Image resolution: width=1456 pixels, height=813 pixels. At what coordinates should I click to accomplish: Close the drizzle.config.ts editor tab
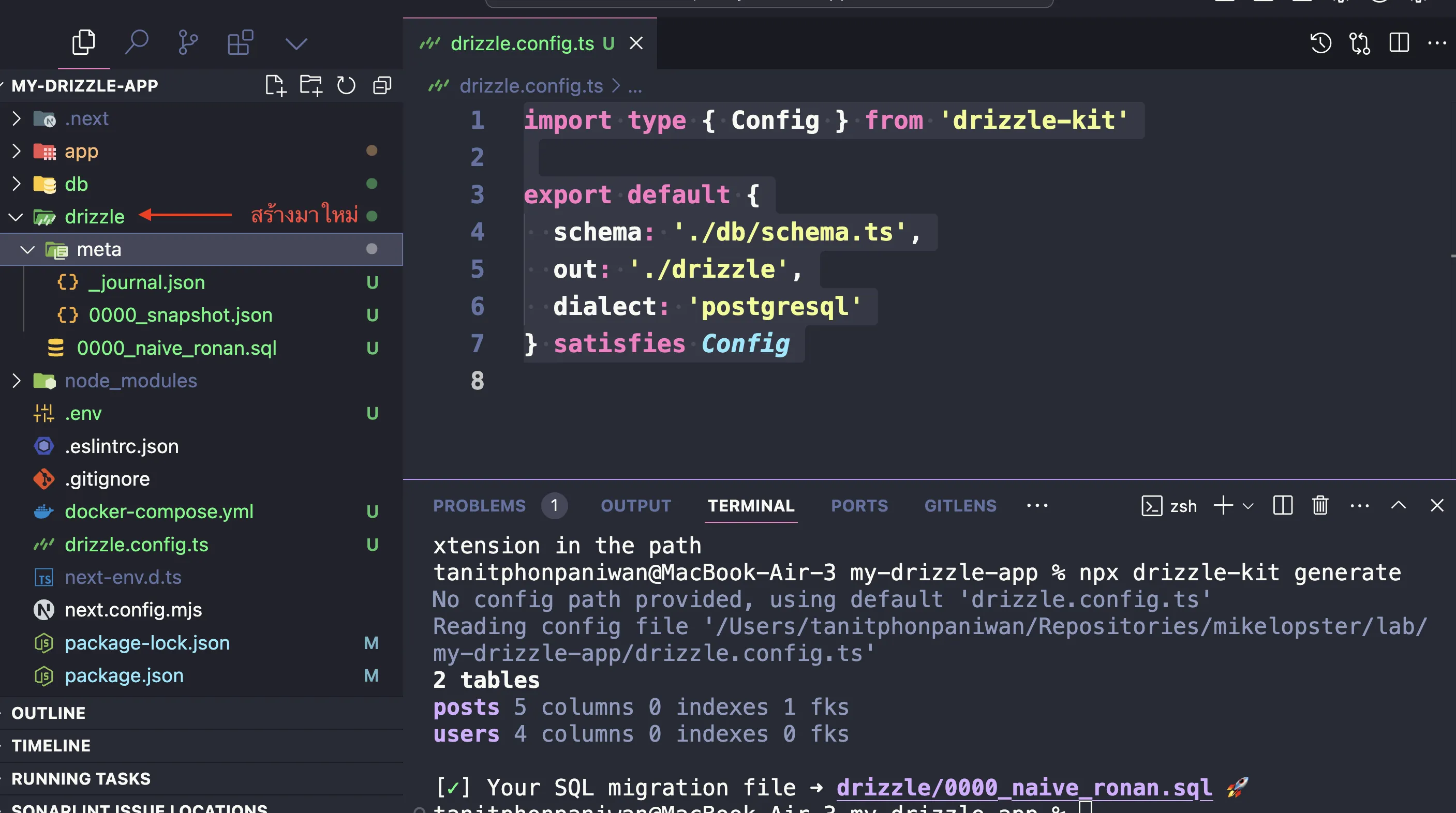(x=636, y=43)
